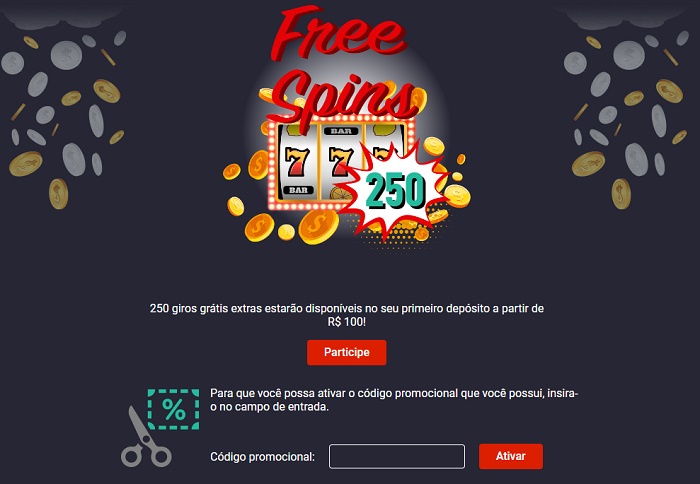Viewport: 700px width, 484px height.
Task: Click the large gold dollar coin below slot machine
Action: pos(318,227)
